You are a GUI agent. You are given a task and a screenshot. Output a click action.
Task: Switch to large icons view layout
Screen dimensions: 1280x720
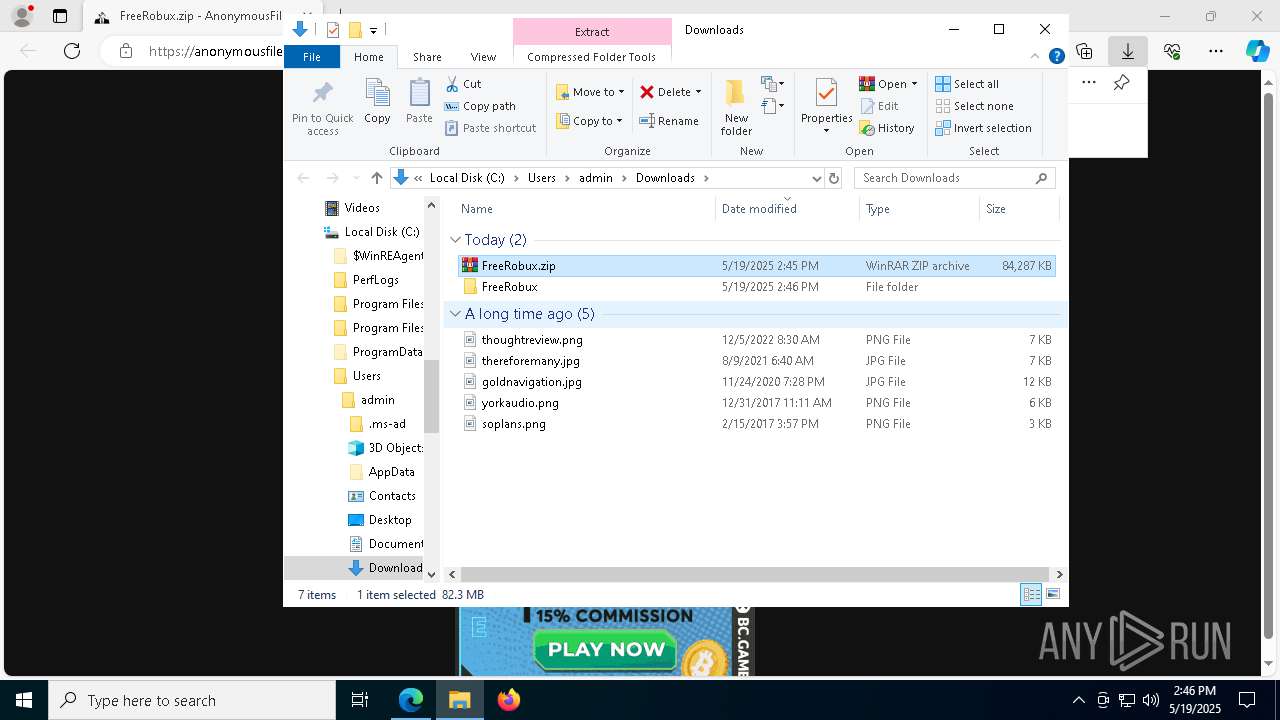click(1052, 595)
